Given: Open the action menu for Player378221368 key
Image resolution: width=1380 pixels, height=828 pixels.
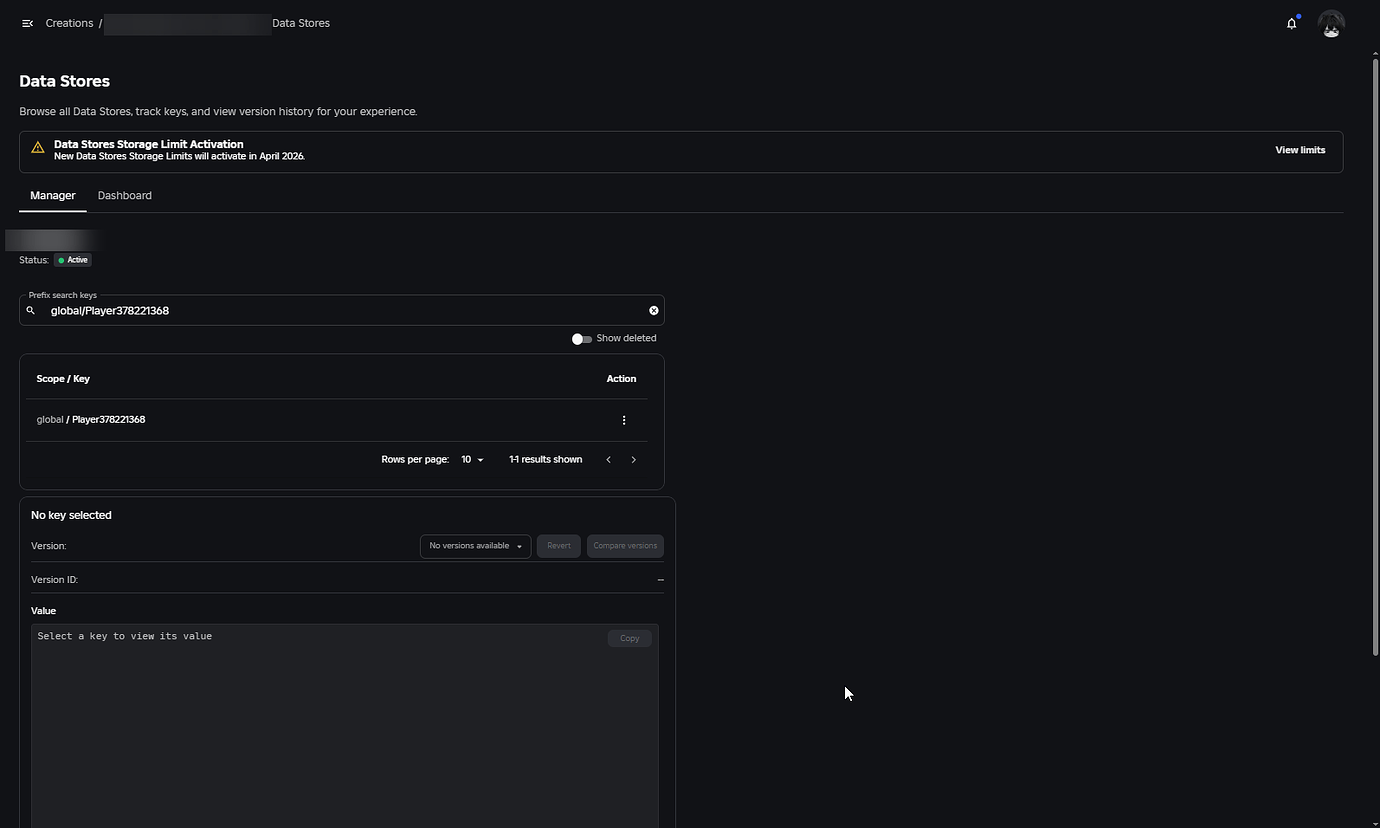Looking at the screenshot, I should click(624, 419).
